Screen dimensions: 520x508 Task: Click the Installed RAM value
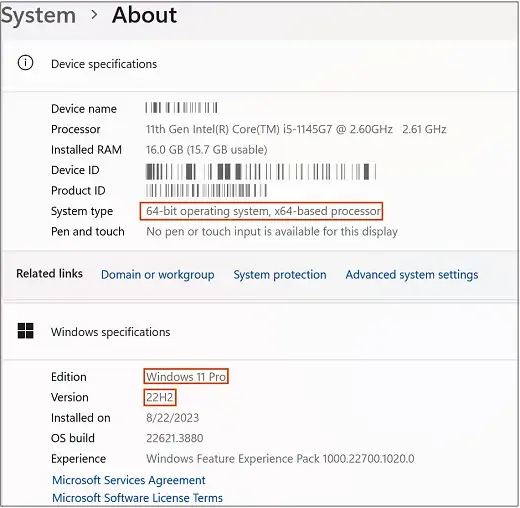click(207, 150)
